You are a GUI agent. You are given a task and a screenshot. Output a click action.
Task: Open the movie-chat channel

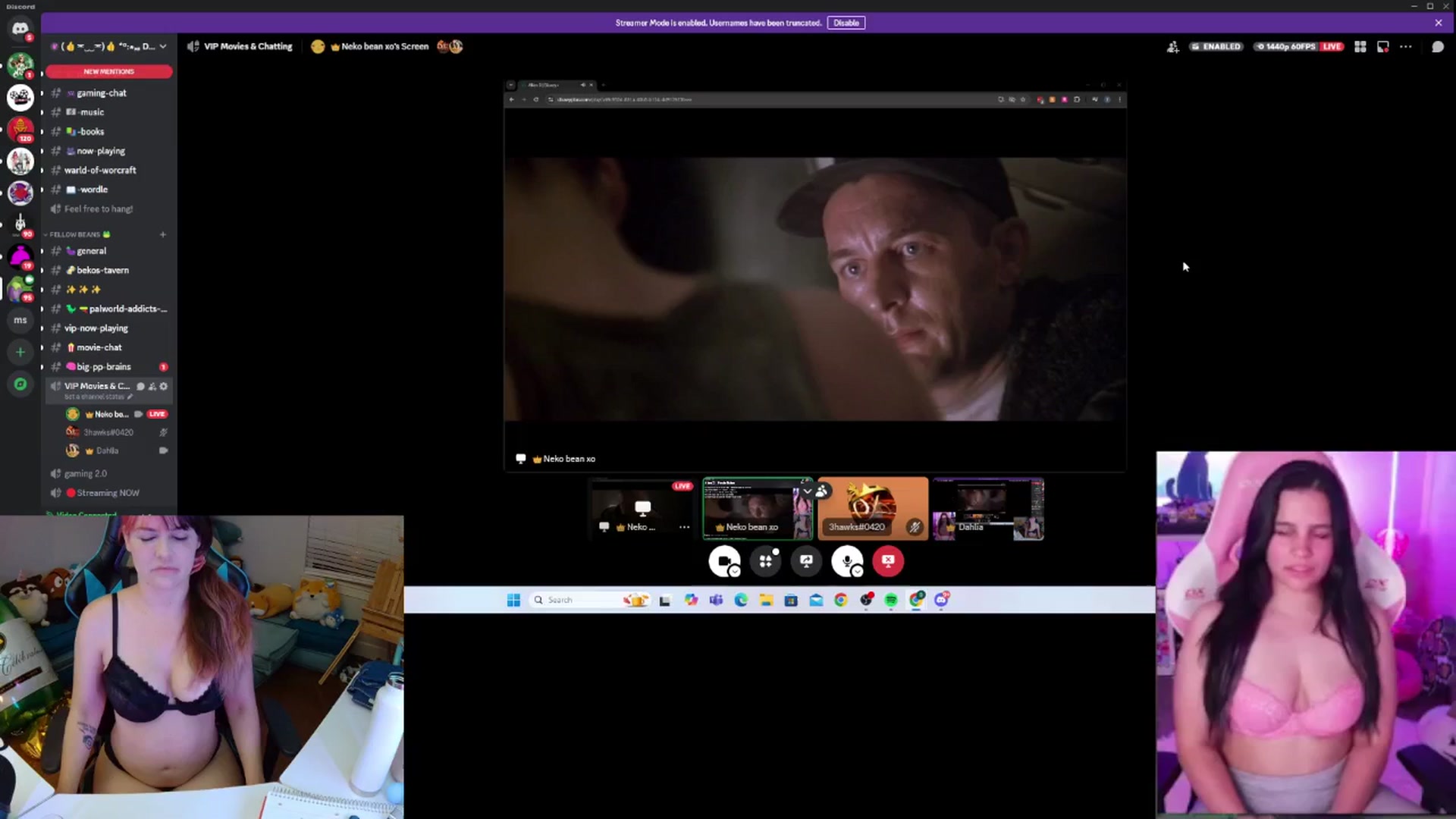click(x=108, y=348)
